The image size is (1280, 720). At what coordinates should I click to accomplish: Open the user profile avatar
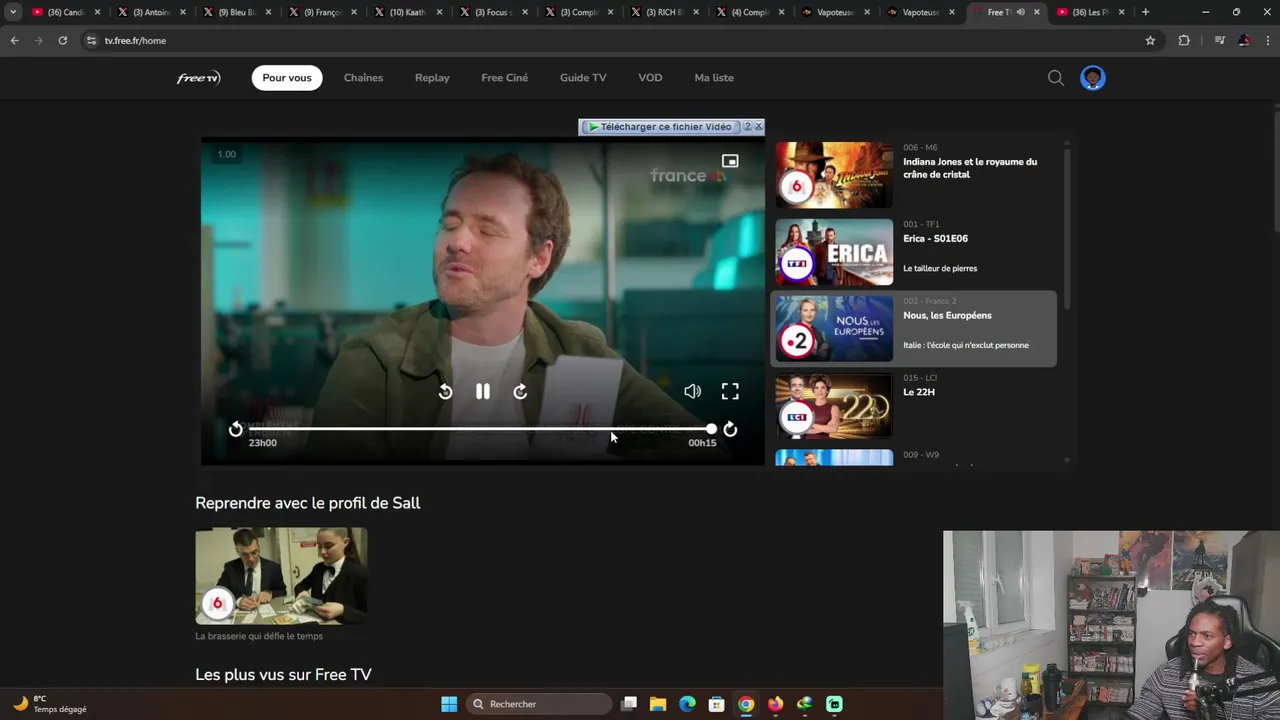[x=1093, y=78]
